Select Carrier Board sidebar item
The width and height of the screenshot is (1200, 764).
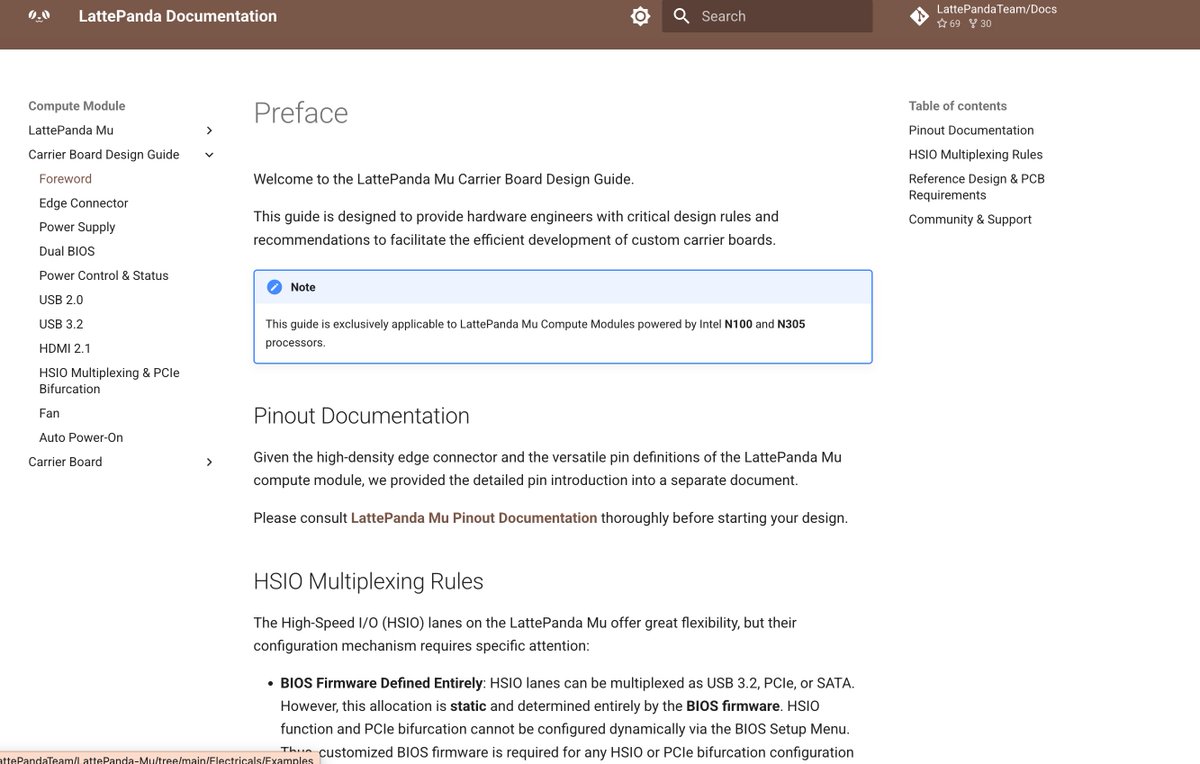[x=65, y=462]
